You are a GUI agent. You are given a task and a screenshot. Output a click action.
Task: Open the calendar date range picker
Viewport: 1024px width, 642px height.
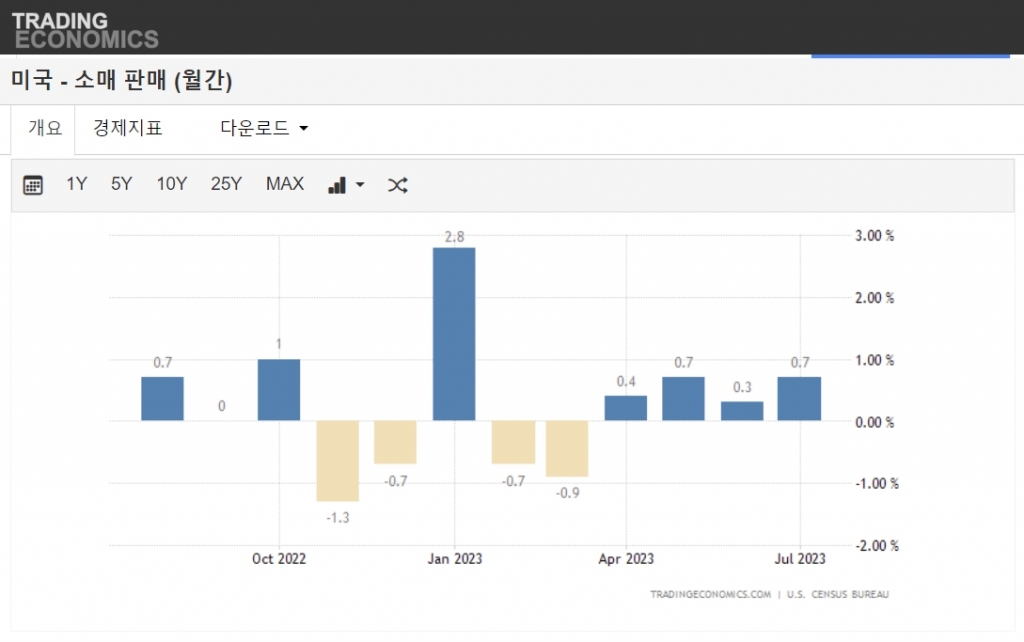33,185
